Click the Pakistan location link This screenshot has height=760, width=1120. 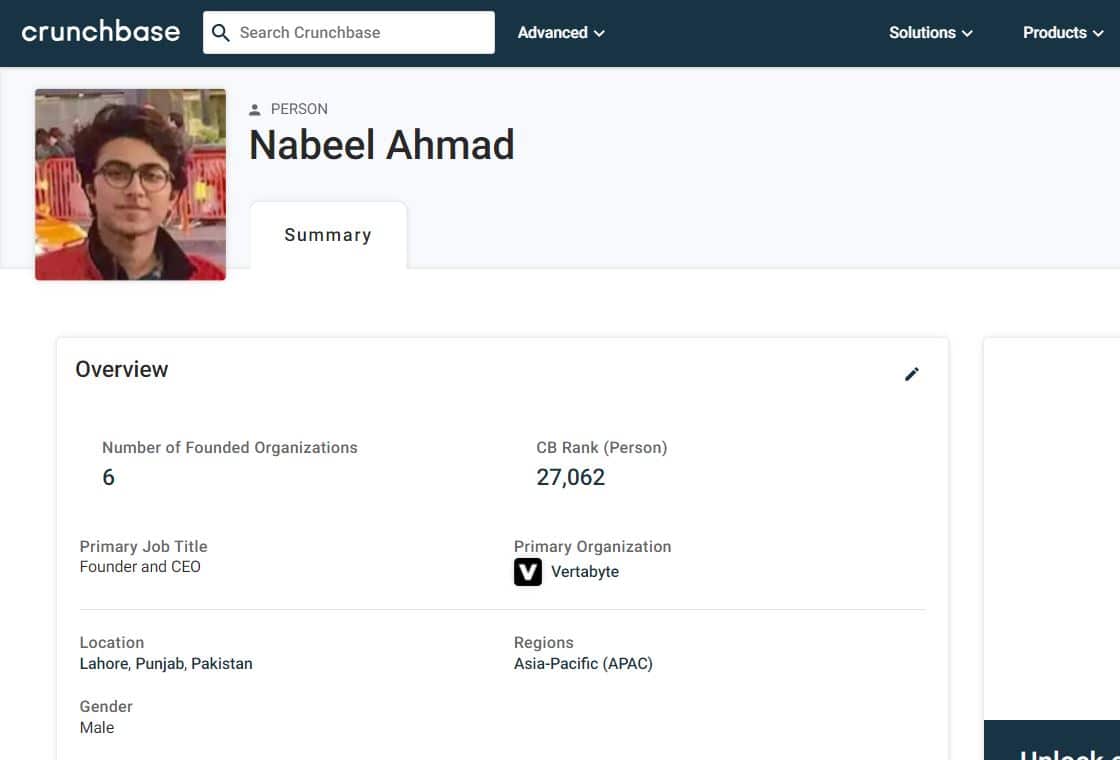click(x=222, y=664)
